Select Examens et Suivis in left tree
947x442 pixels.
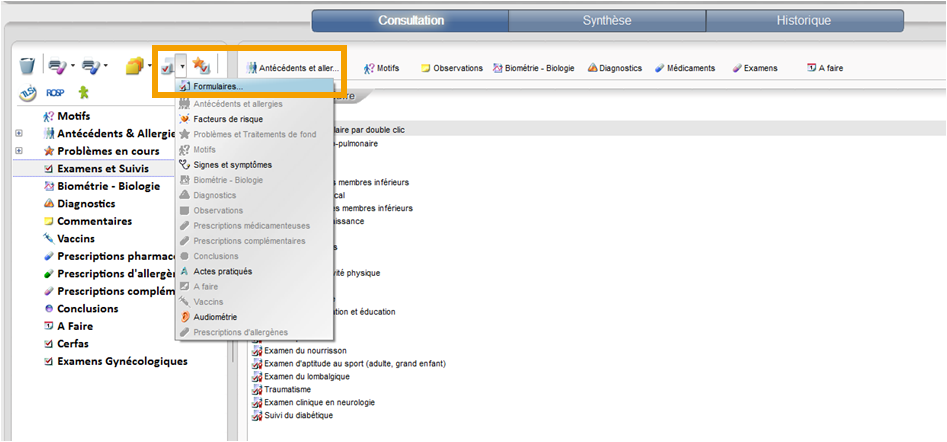tap(96, 168)
